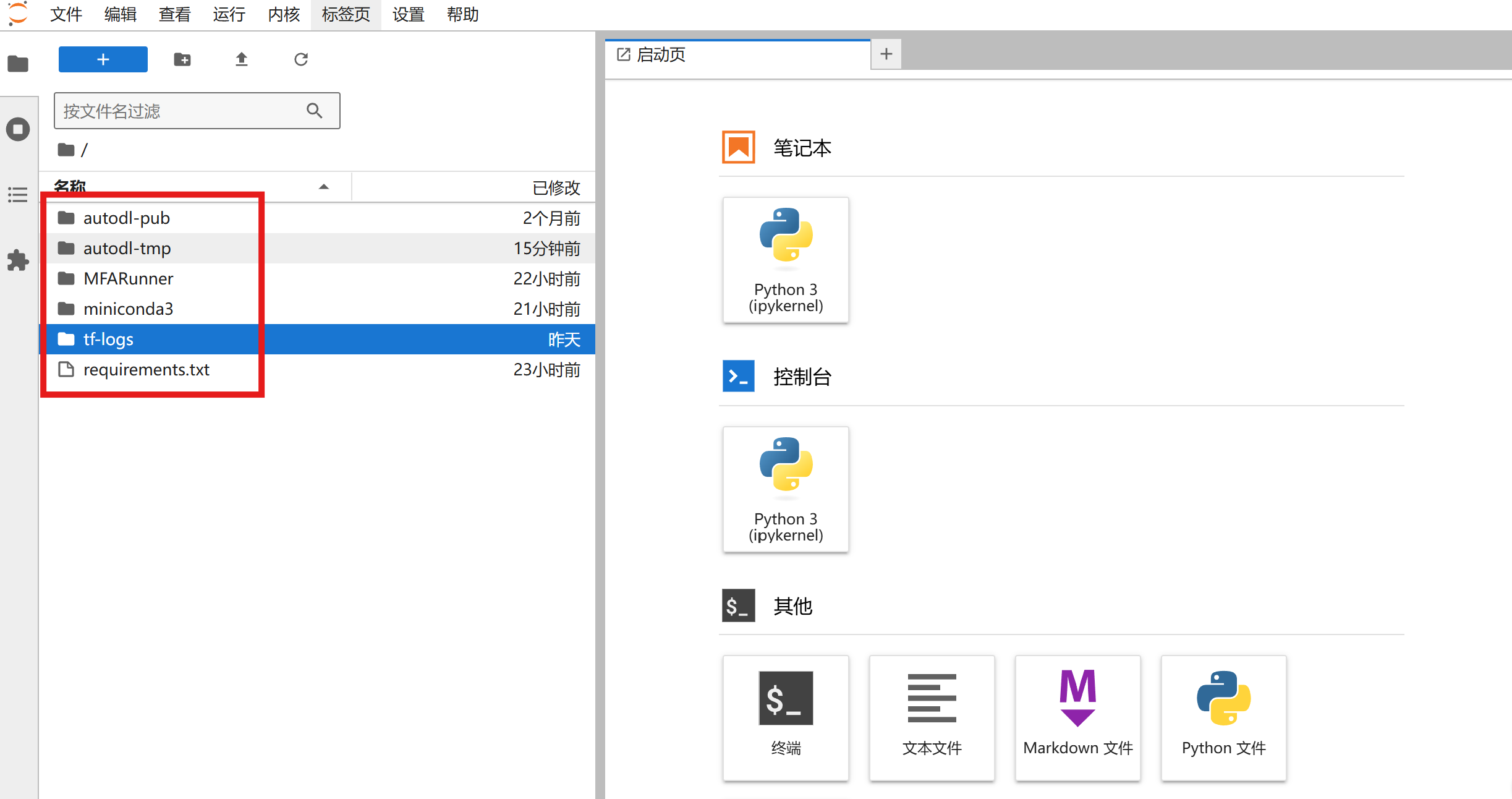The height and width of the screenshot is (799, 1512).
Task: Select the MFARunner folder
Action: (x=129, y=279)
